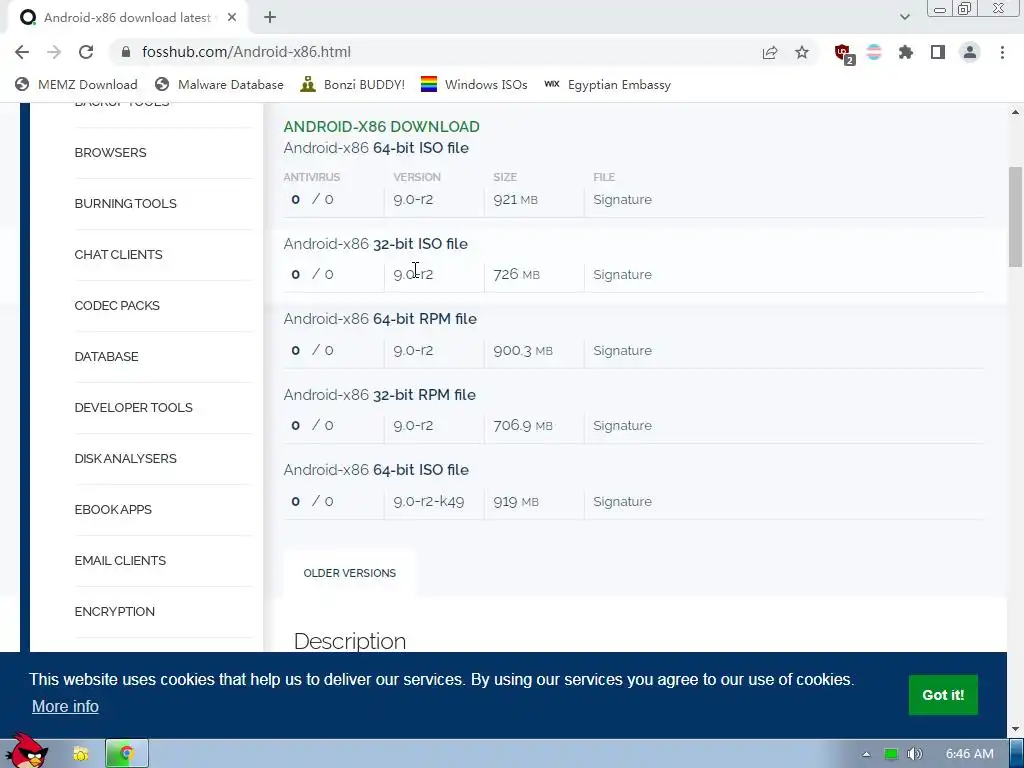The image size is (1024, 768).
Task: Open Egyptian Embassy bookmark
Action: point(607,85)
